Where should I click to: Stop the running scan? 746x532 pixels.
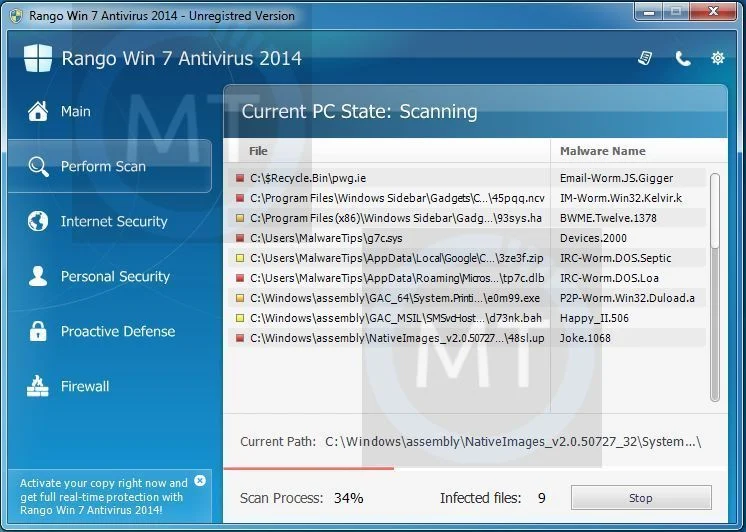[641, 498]
